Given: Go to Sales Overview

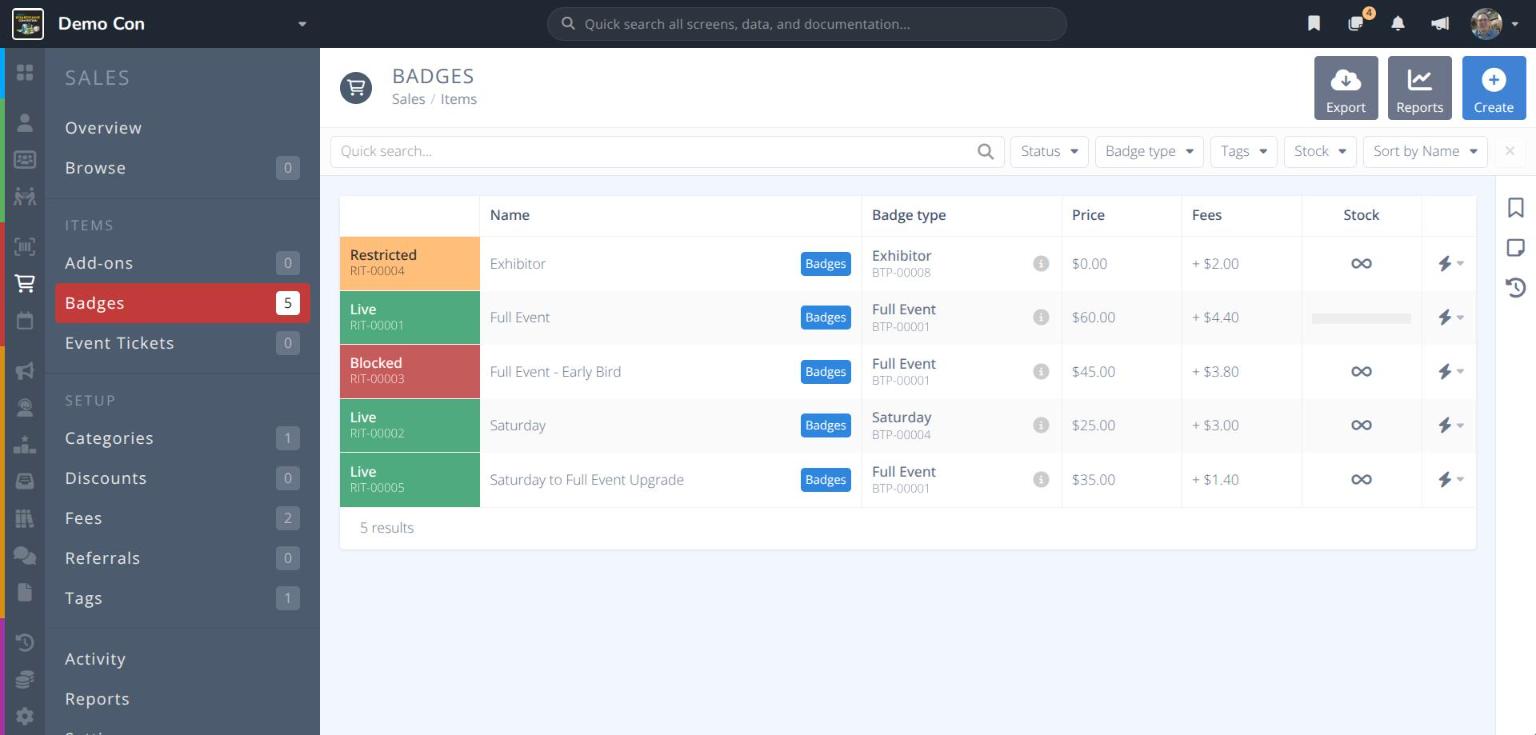Looking at the screenshot, I should tap(103, 128).
